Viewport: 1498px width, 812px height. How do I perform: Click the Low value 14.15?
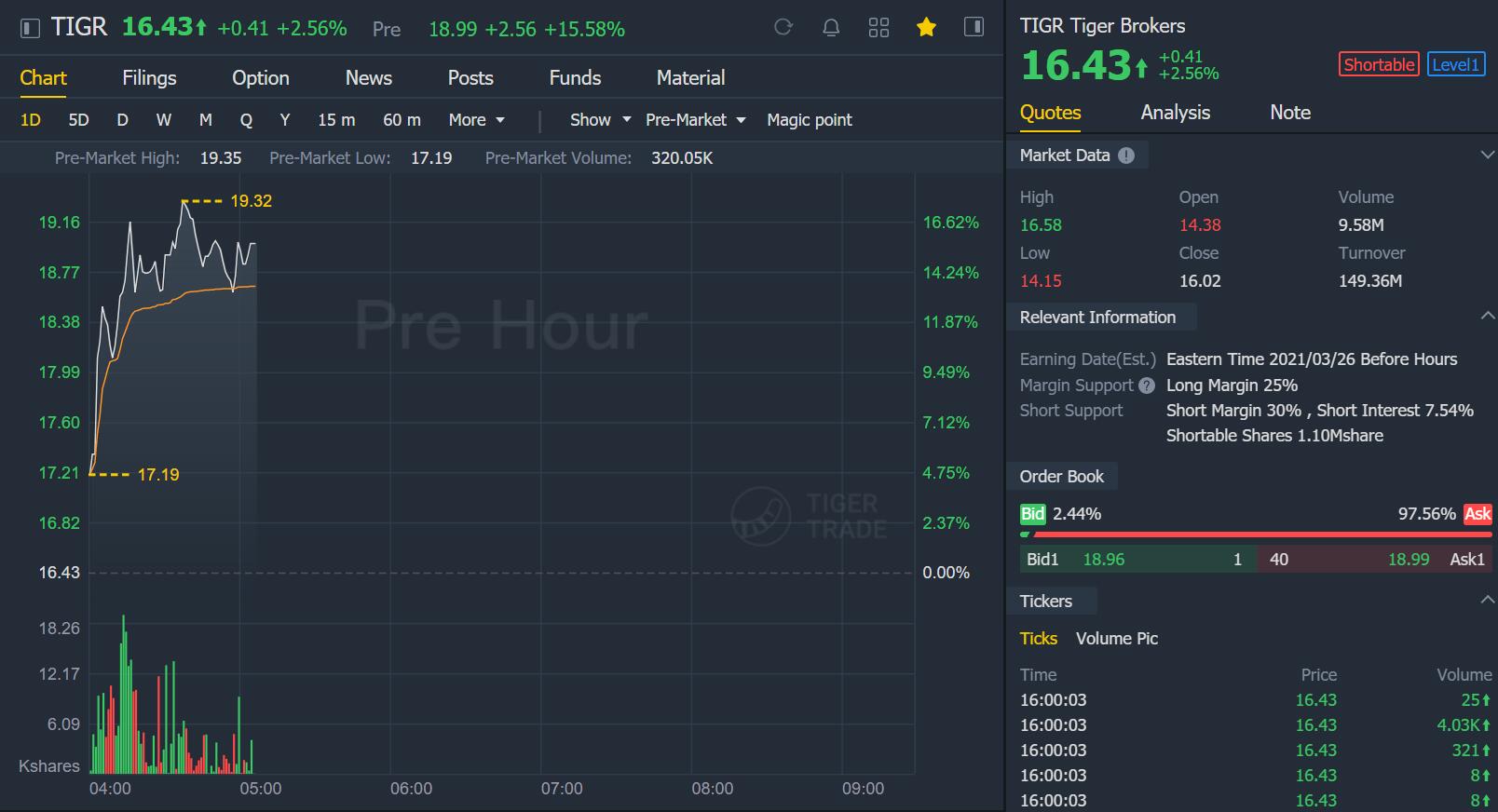tap(1041, 281)
